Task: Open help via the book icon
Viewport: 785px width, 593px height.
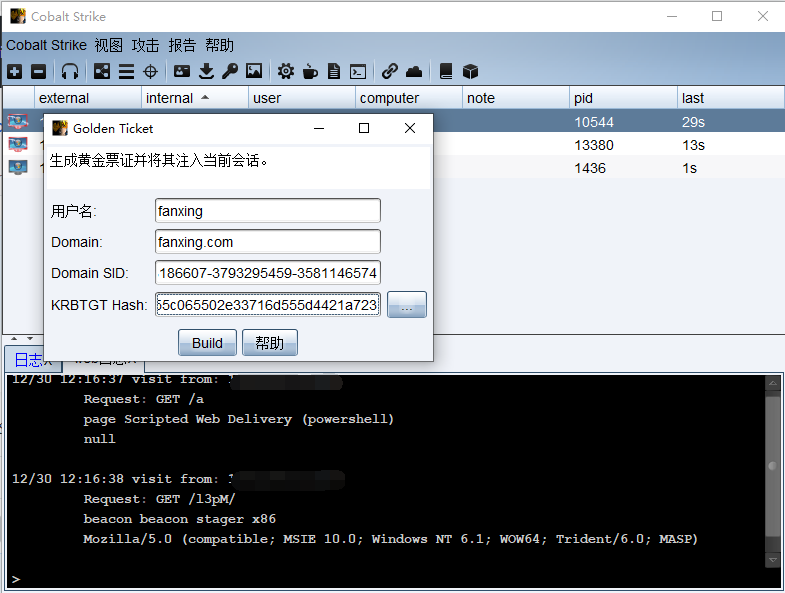Action: 446,72
